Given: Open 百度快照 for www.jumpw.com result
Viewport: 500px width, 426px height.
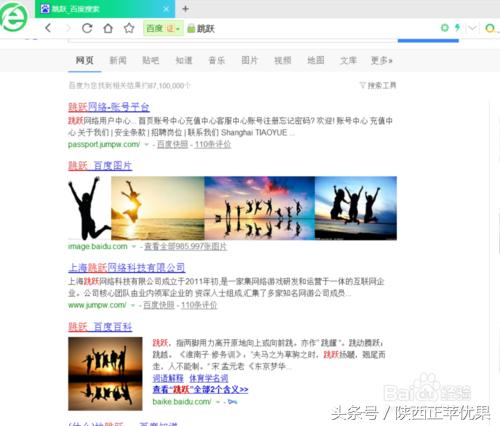Looking at the screenshot, I should pos(159,305).
